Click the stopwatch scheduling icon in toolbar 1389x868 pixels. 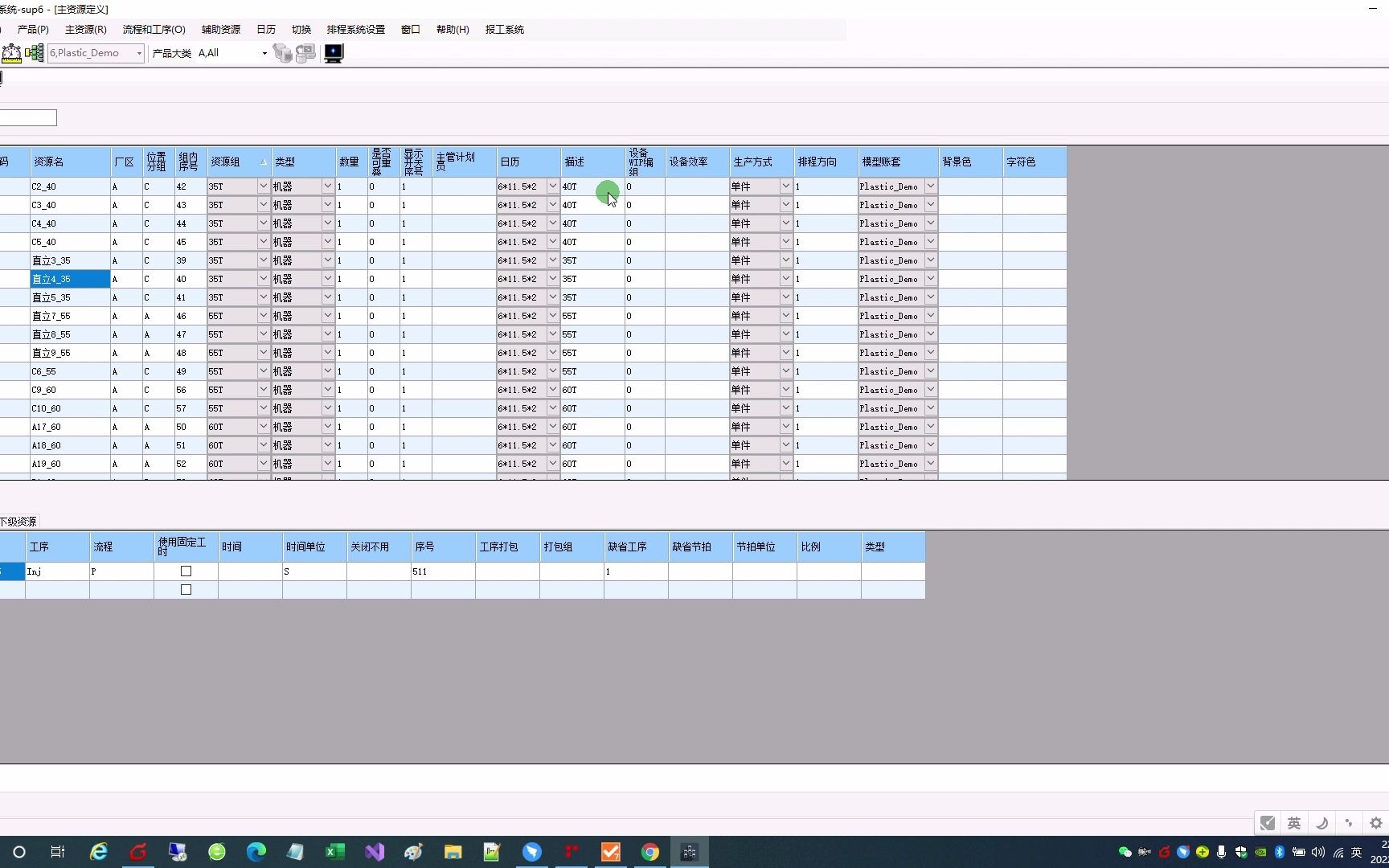[11, 53]
